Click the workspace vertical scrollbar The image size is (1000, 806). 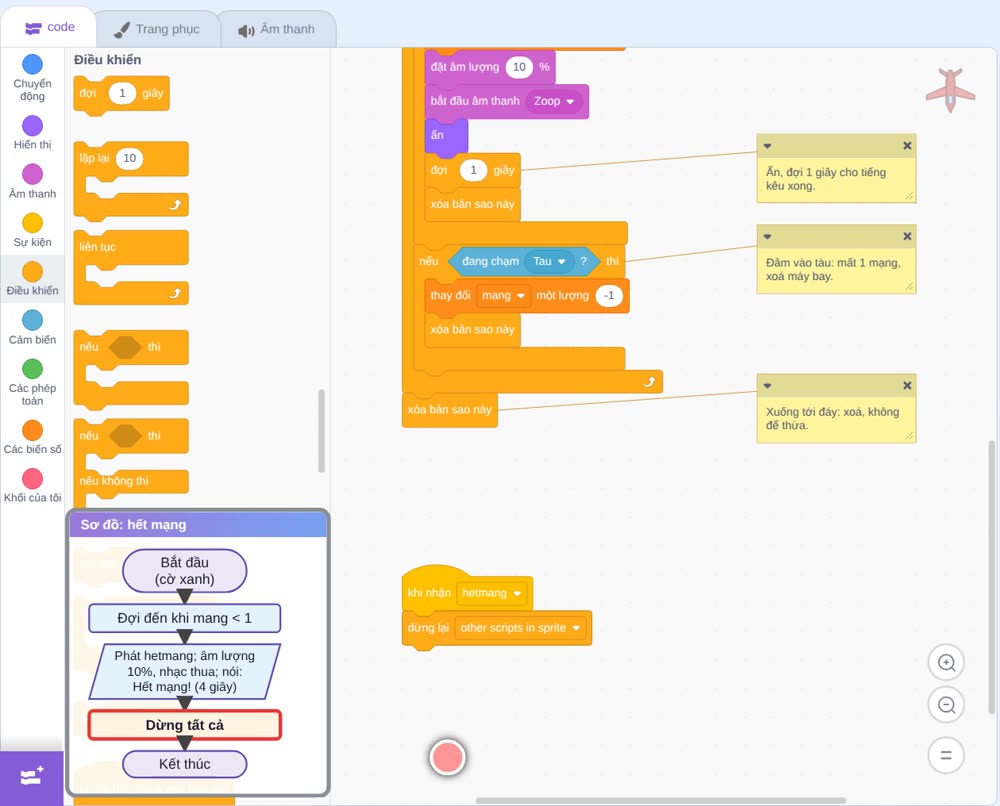tap(992, 575)
